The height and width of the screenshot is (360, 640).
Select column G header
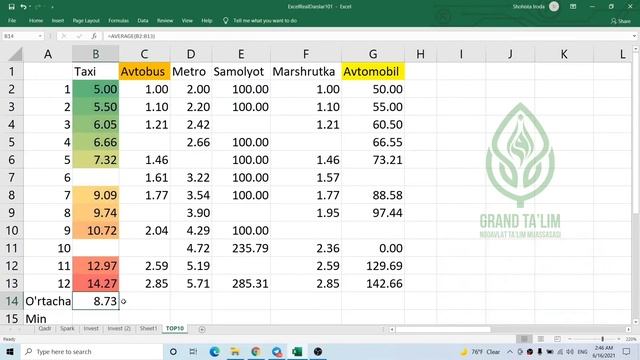(373, 54)
